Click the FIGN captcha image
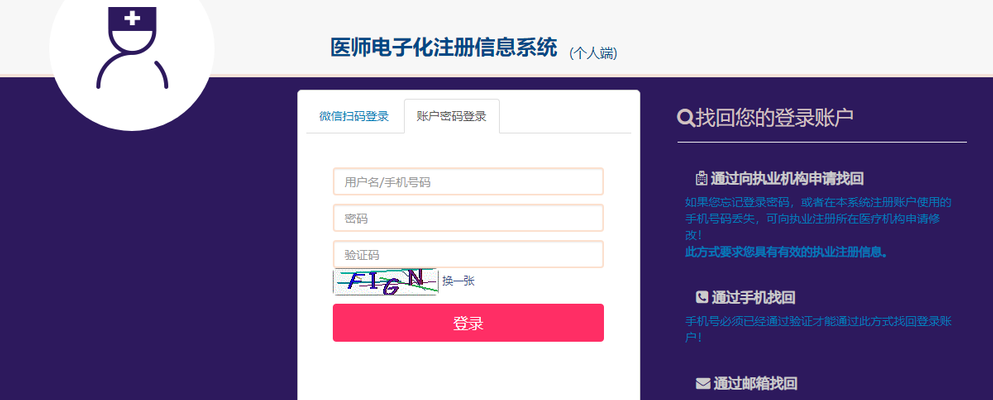Screen dimensions: 993x400 (x=386, y=282)
